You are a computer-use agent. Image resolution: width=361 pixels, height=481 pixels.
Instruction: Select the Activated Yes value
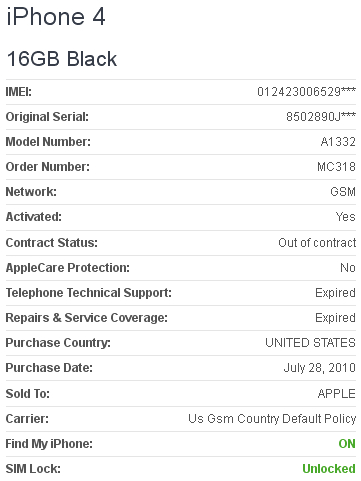click(x=346, y=217)
